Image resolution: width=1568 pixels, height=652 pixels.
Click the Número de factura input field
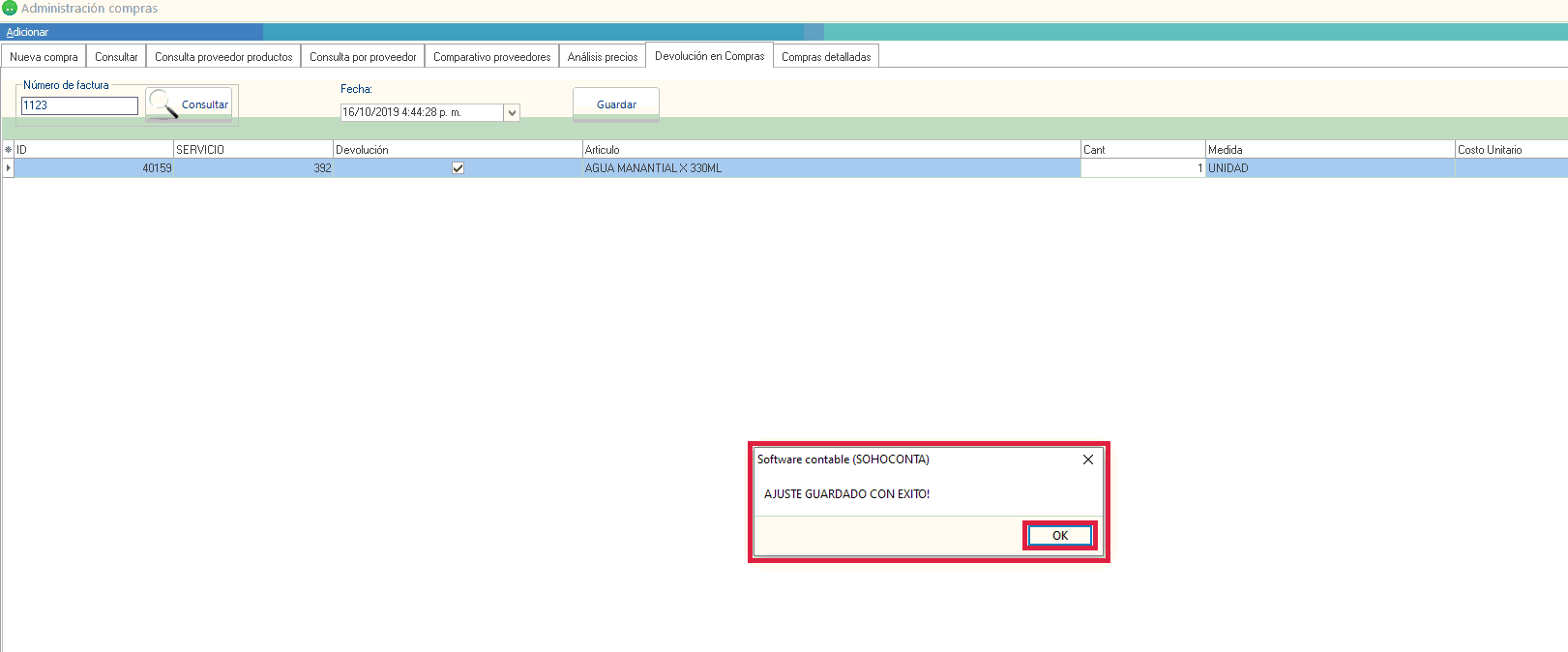click(79, 105)
